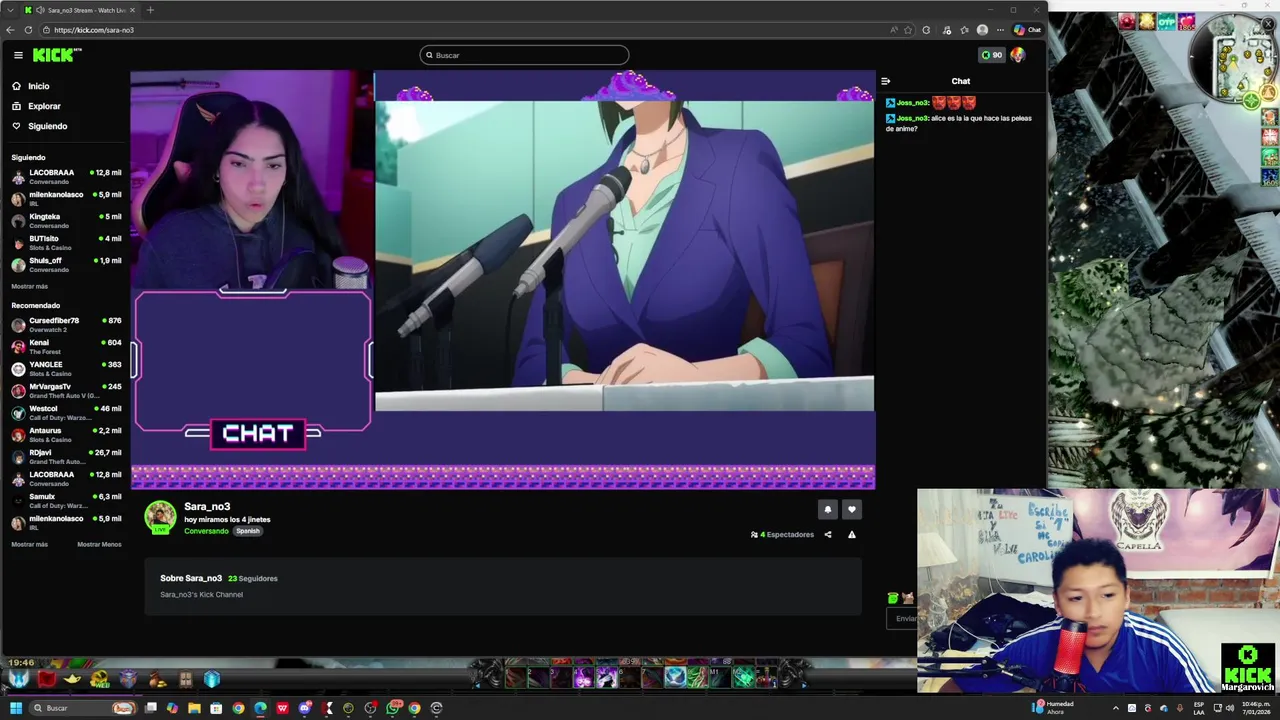Click the 90 Kicks balance button
The height and width of the screenshot is (720, 1280).
tap(992, 55)
